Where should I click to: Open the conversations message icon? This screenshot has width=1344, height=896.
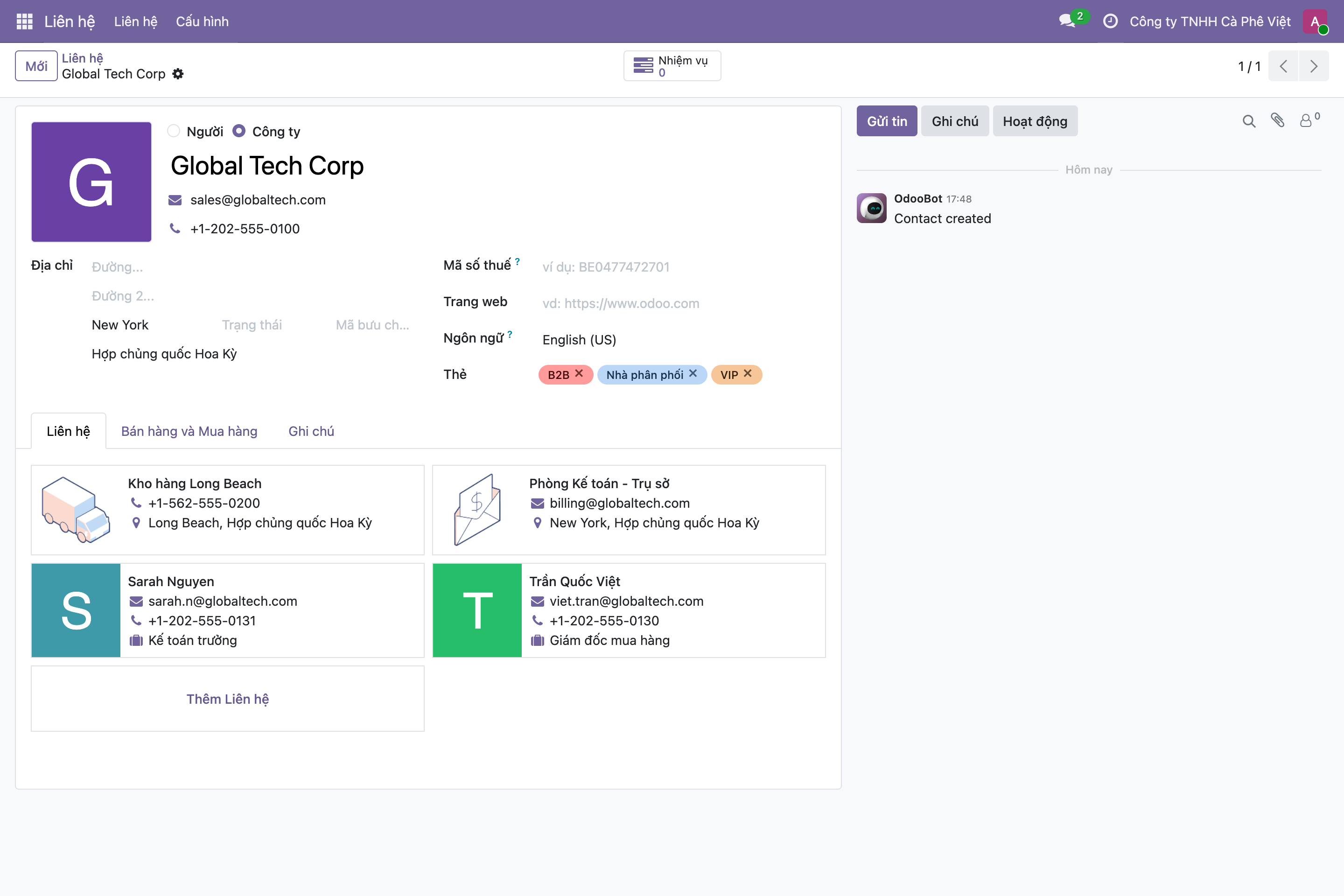click(x=1067, y=21)
